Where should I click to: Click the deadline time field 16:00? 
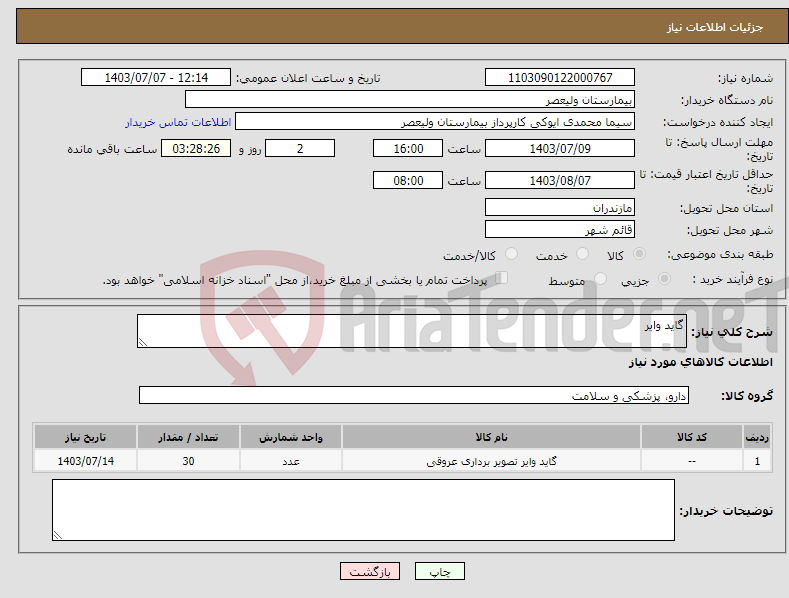pyautogui.click(x=408, y=148)
